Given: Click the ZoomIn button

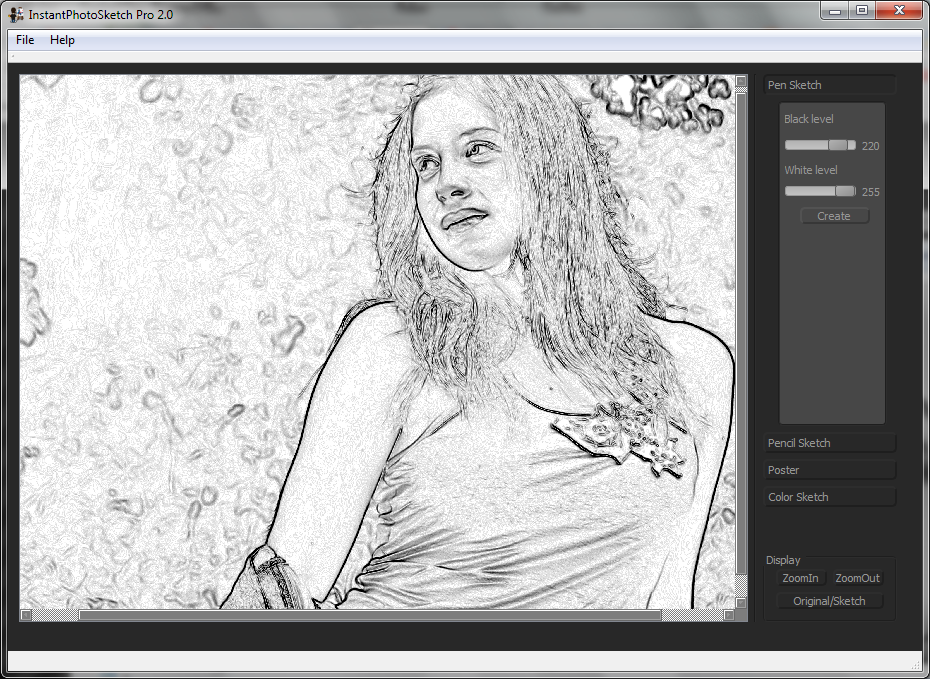Looking at the screenshot, I should click(800, 578).
